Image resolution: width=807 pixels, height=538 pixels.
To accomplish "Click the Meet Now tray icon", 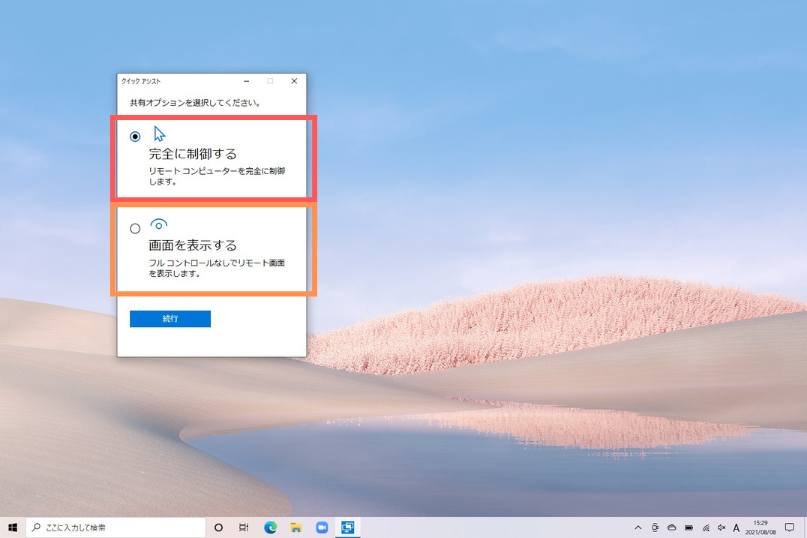I will click(655, 527).
